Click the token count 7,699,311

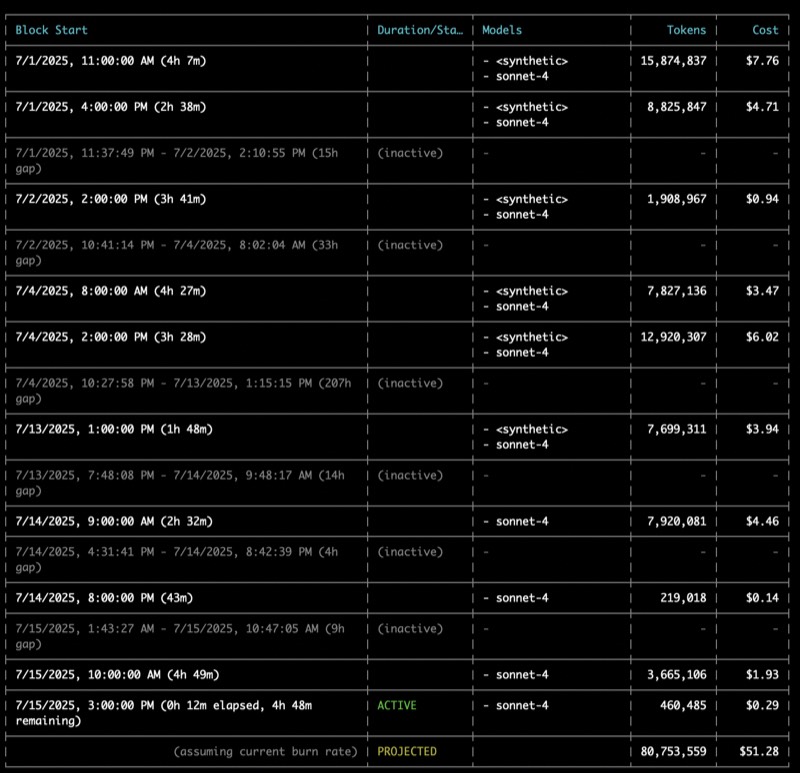pos(677,429)
